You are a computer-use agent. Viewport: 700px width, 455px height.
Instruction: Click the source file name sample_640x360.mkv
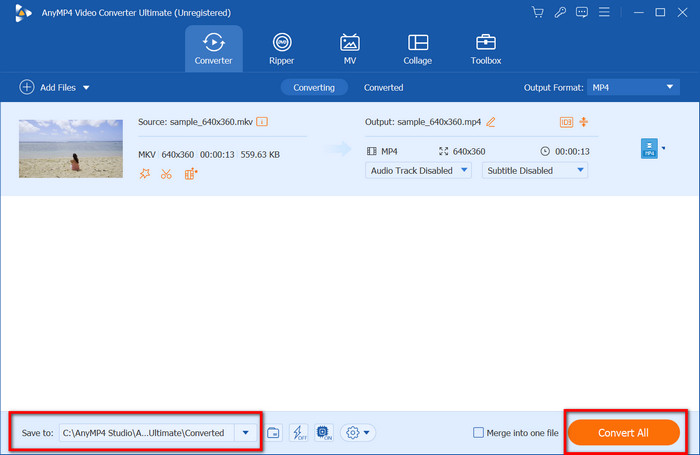(x=211, y=122)
